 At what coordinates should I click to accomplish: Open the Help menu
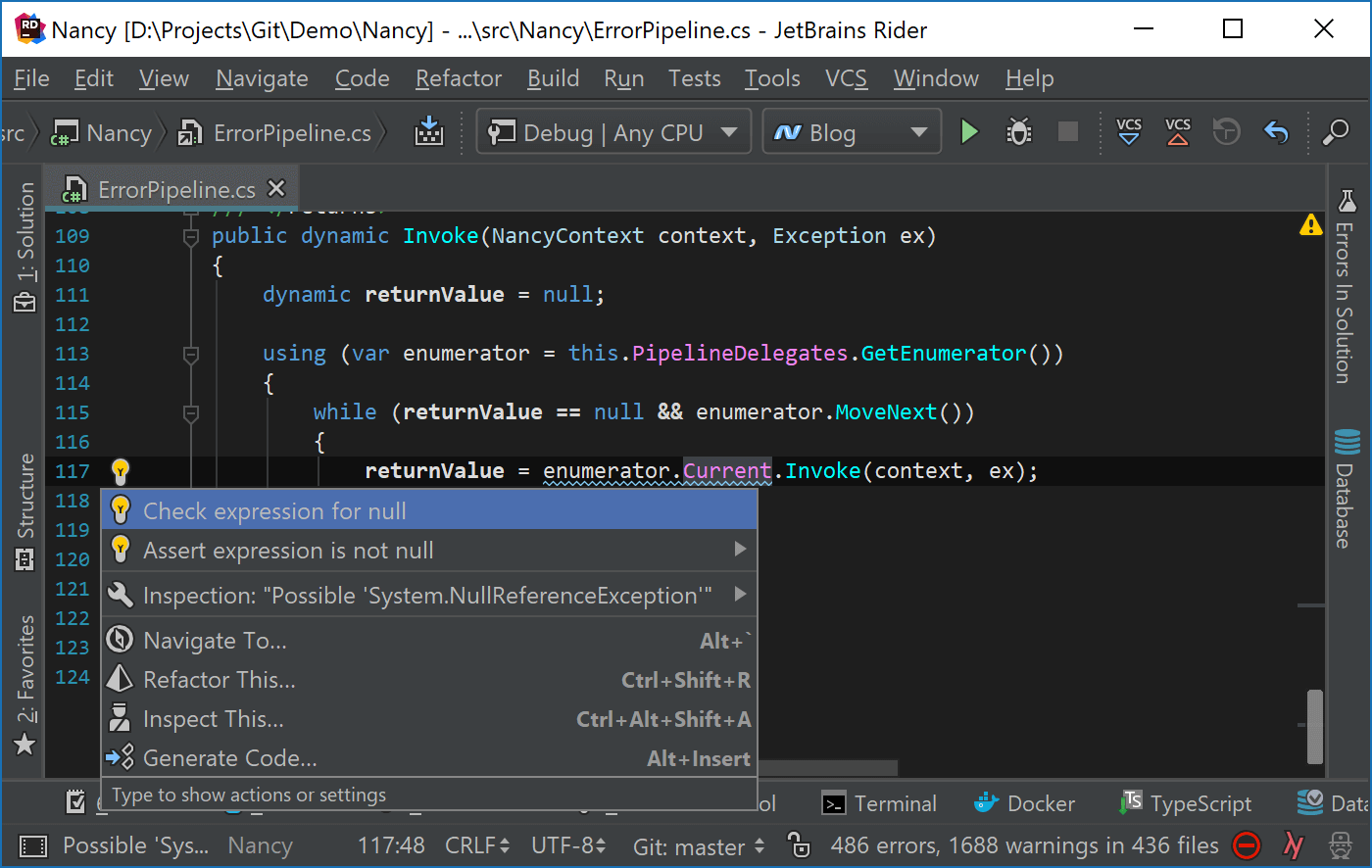[1030, 78]
